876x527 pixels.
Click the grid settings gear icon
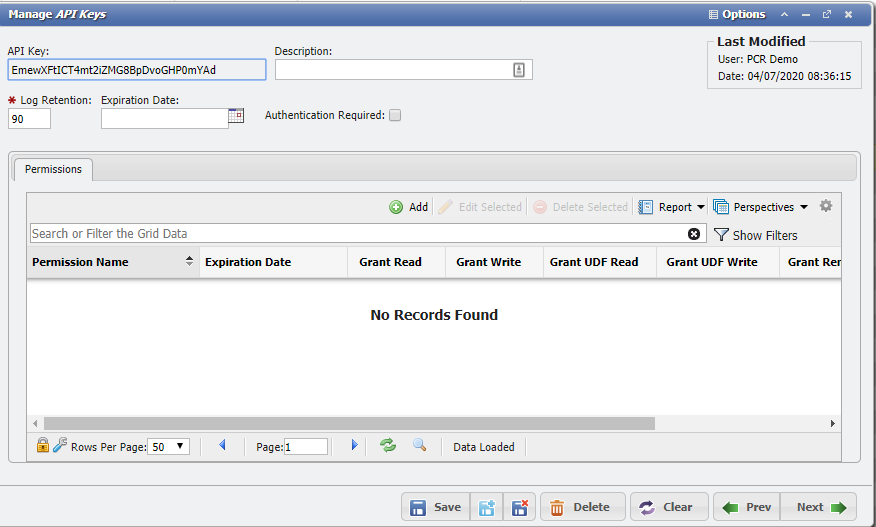click(825, 206)
